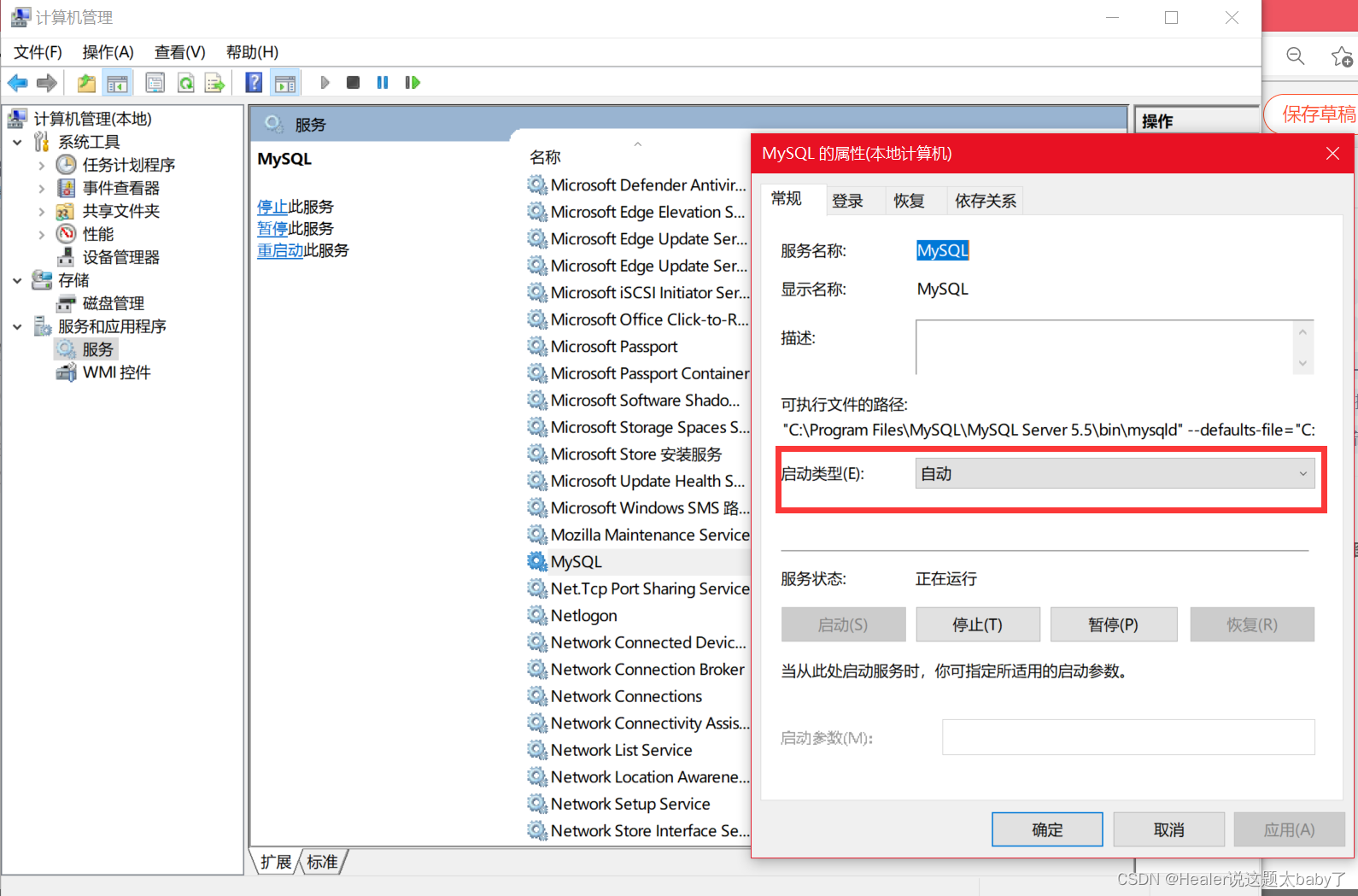Toggle the show/hide action pane icon
This screenshot has width=1358, height=896.
pos(285,83)
